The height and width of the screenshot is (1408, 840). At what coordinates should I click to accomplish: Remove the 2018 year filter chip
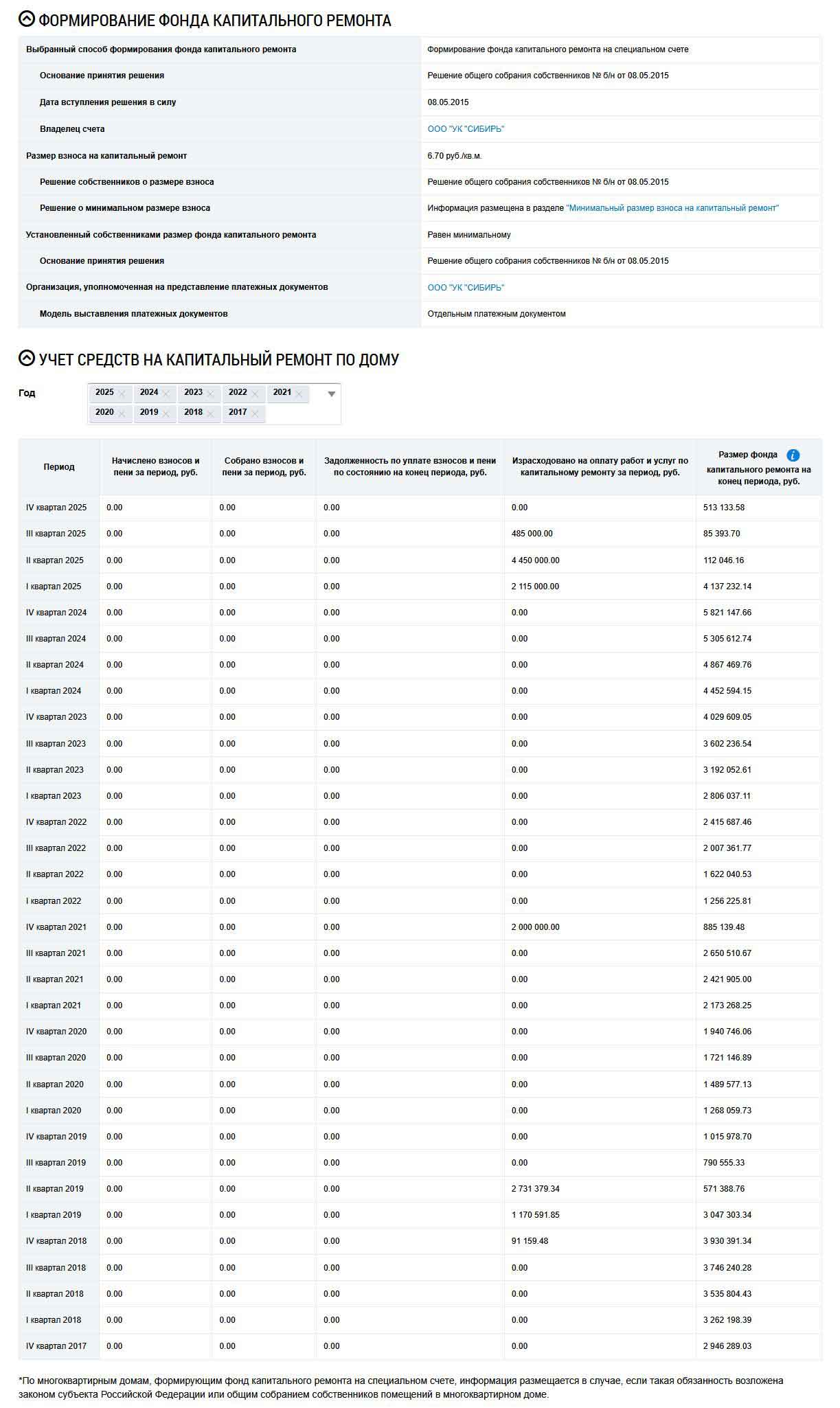pos(209,414)
